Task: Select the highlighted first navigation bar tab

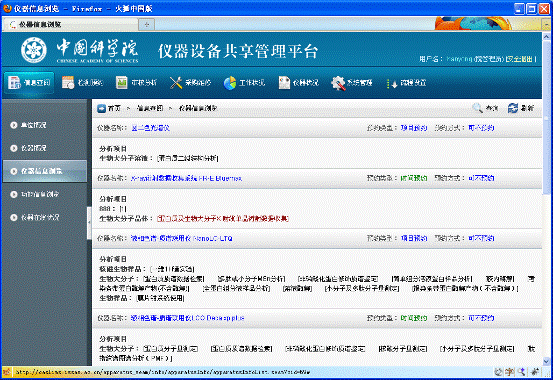Action: 29,83
